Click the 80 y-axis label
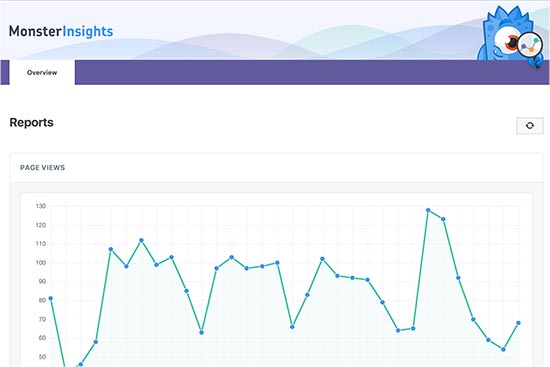The image size is (550, 367). click(x=42, y=300)
